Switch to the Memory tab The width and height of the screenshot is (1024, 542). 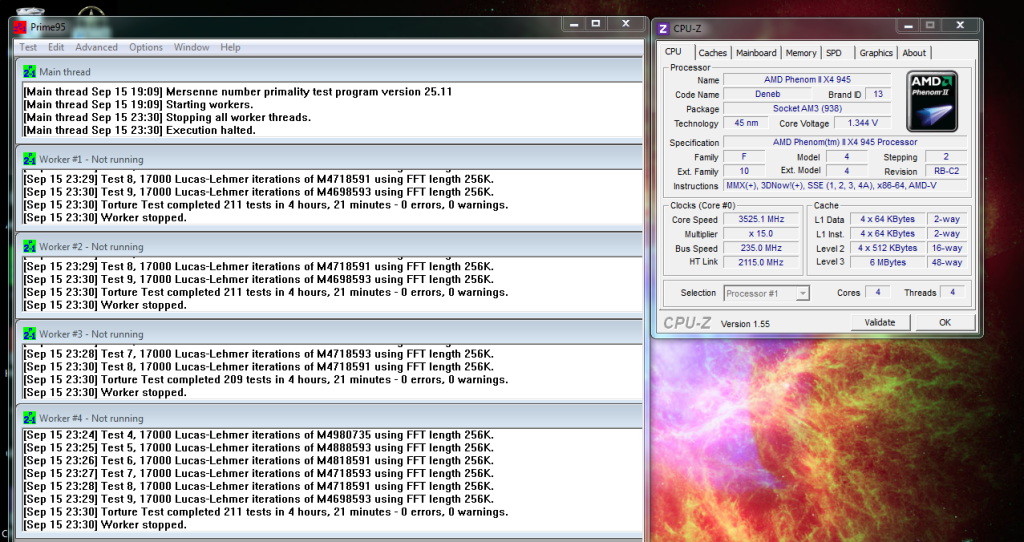point(801,53)
